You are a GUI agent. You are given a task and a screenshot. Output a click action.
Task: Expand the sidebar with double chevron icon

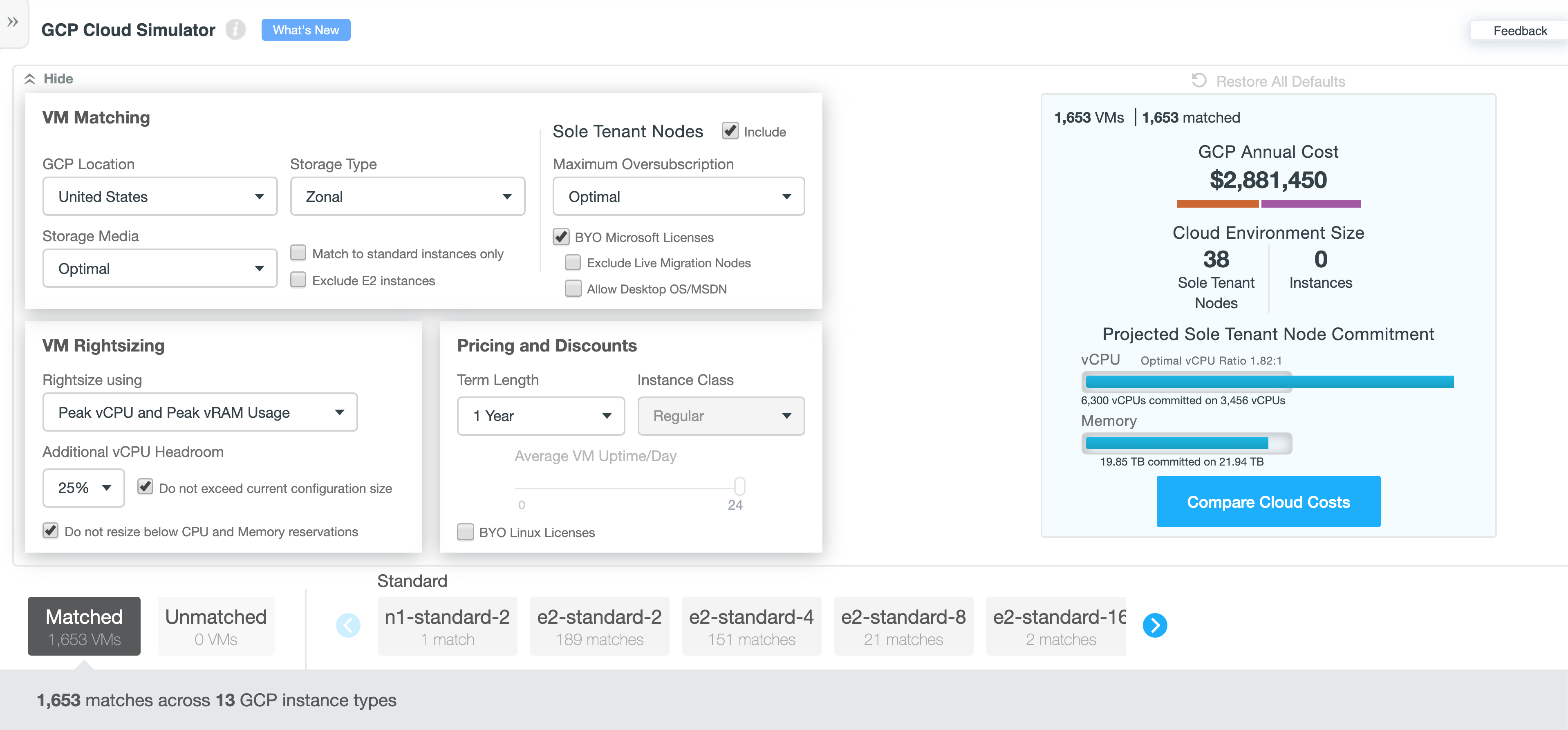tap(13, 22)
